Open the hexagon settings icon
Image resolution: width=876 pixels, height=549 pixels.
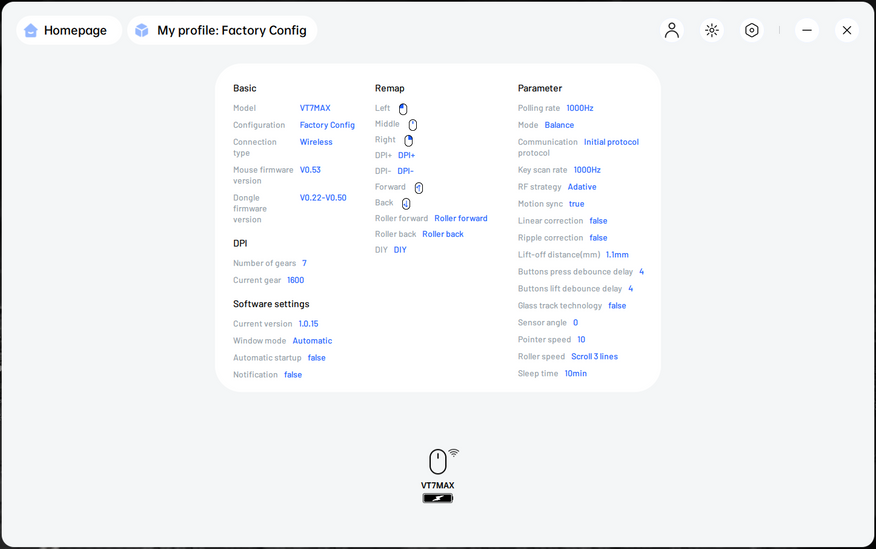click(x=752, y=30)
